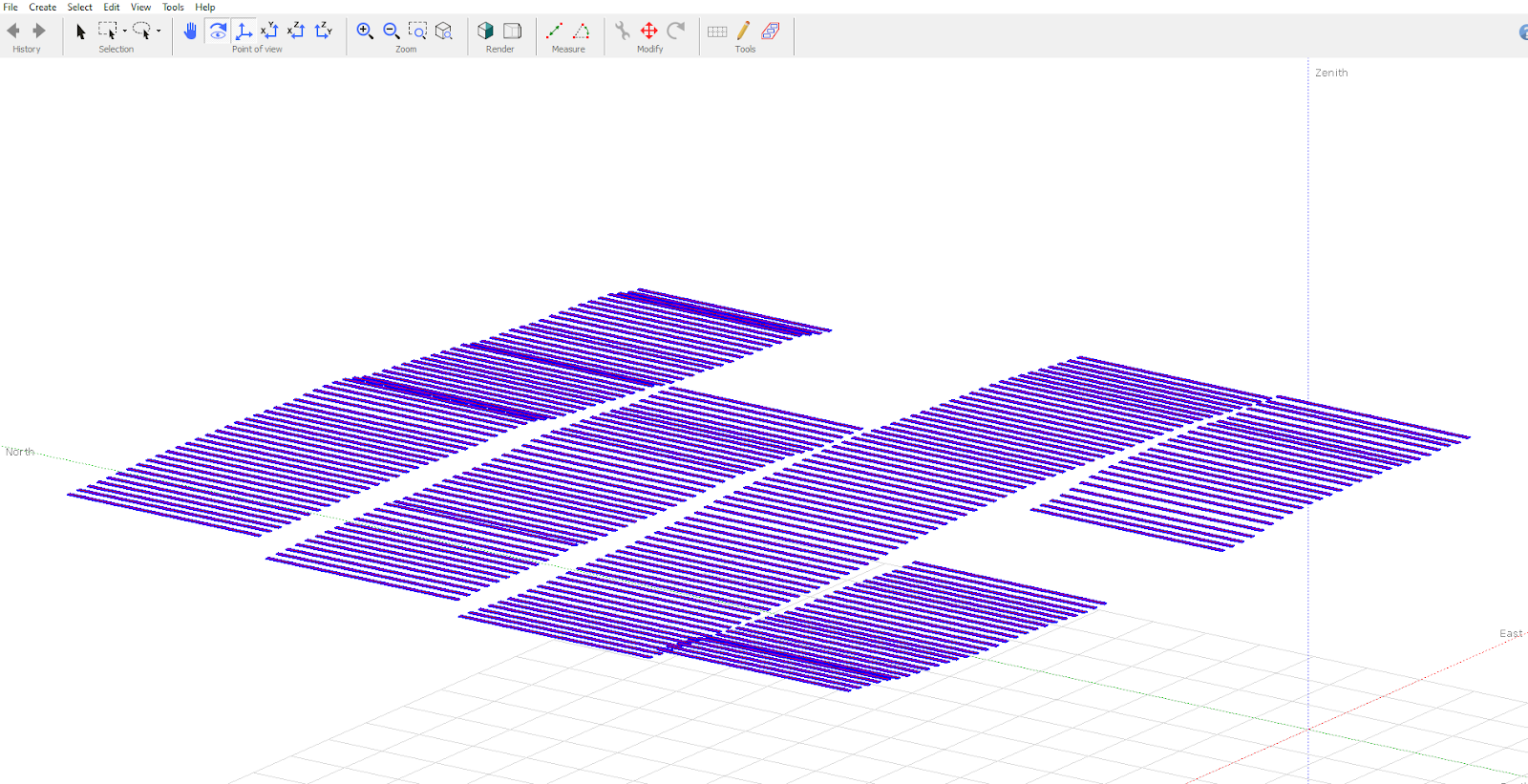
Task: Set the ZY plane view
Action: point(324,31)
